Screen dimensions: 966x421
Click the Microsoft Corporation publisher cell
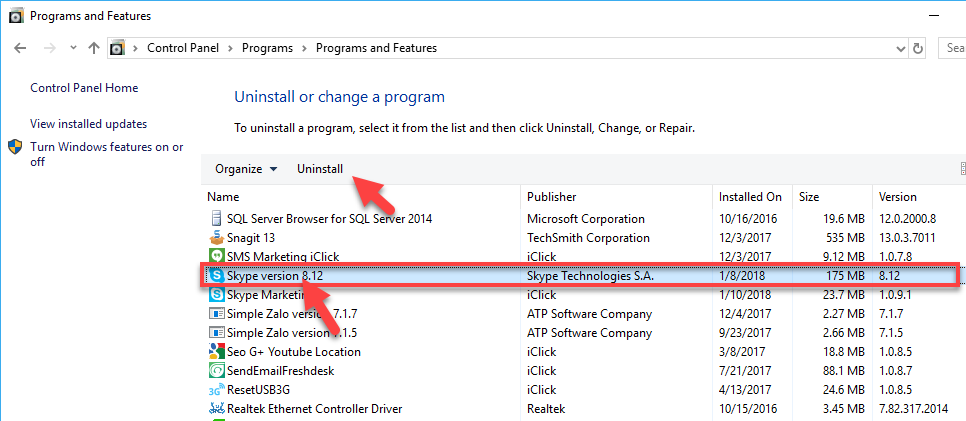(x=586, y=218)
